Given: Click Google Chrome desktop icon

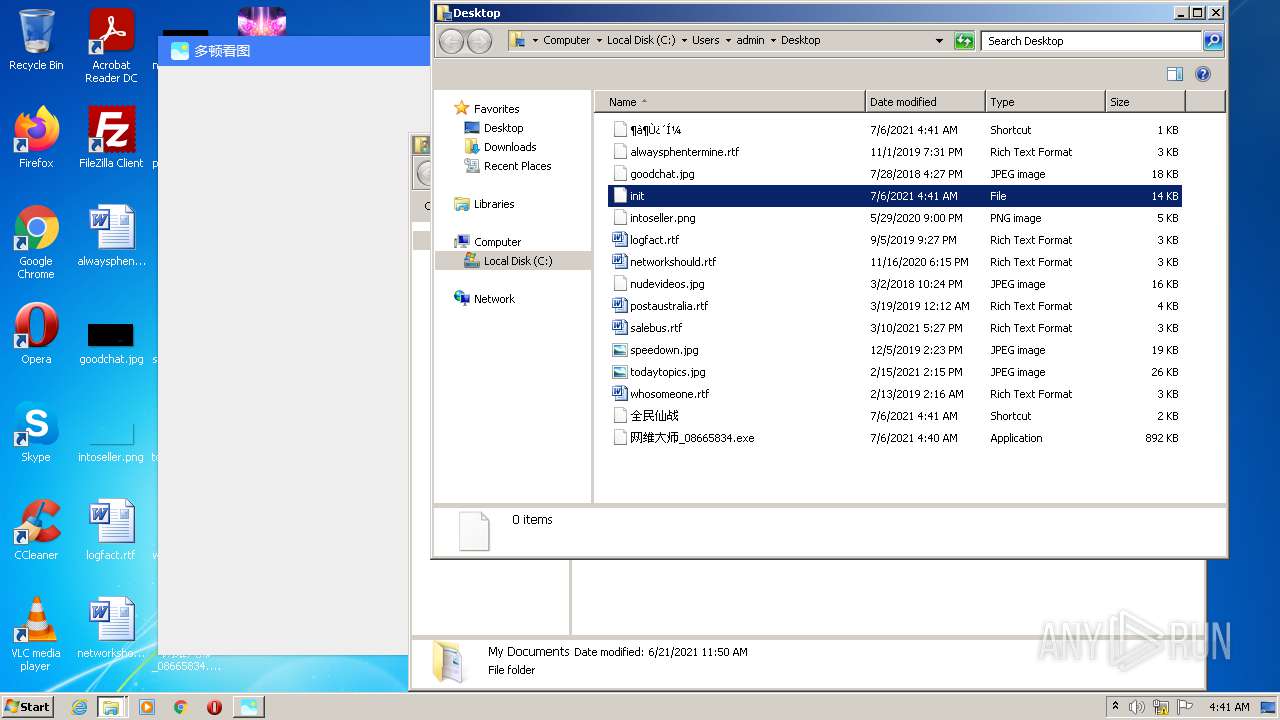Looking at the screenshot, I should point(36,242).
